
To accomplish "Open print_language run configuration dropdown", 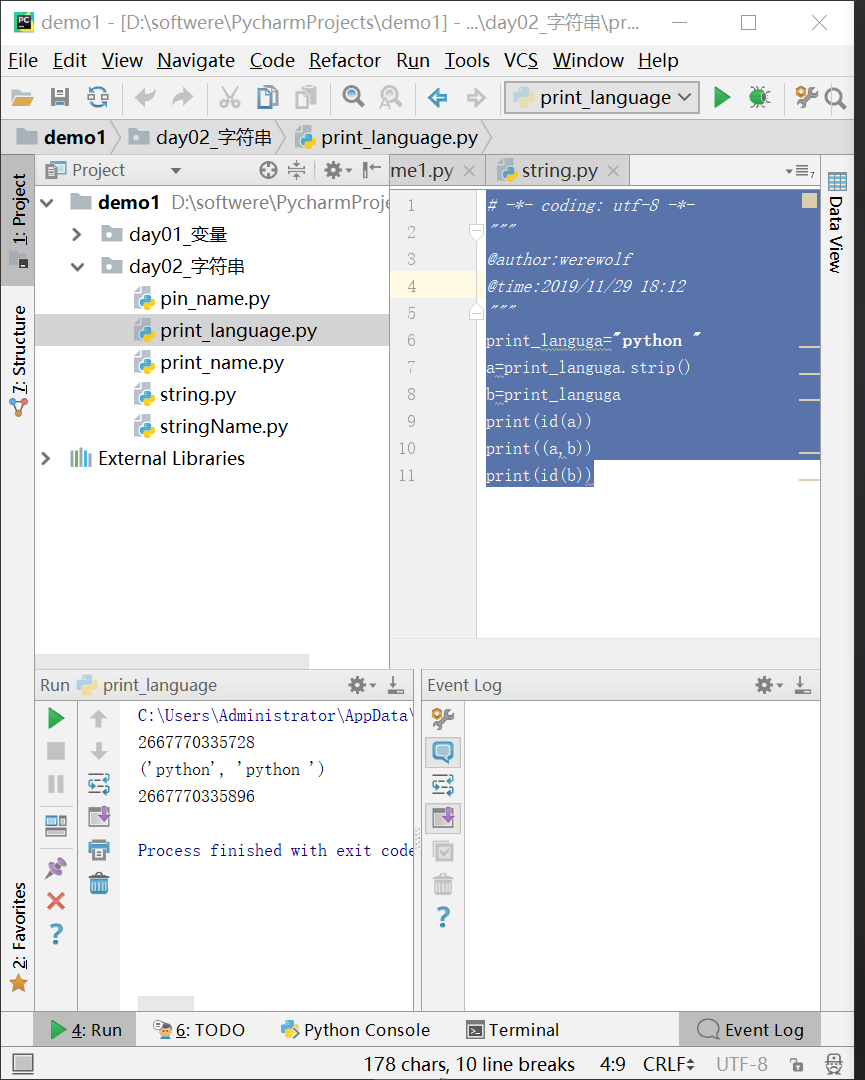I will tap(602, 97).
